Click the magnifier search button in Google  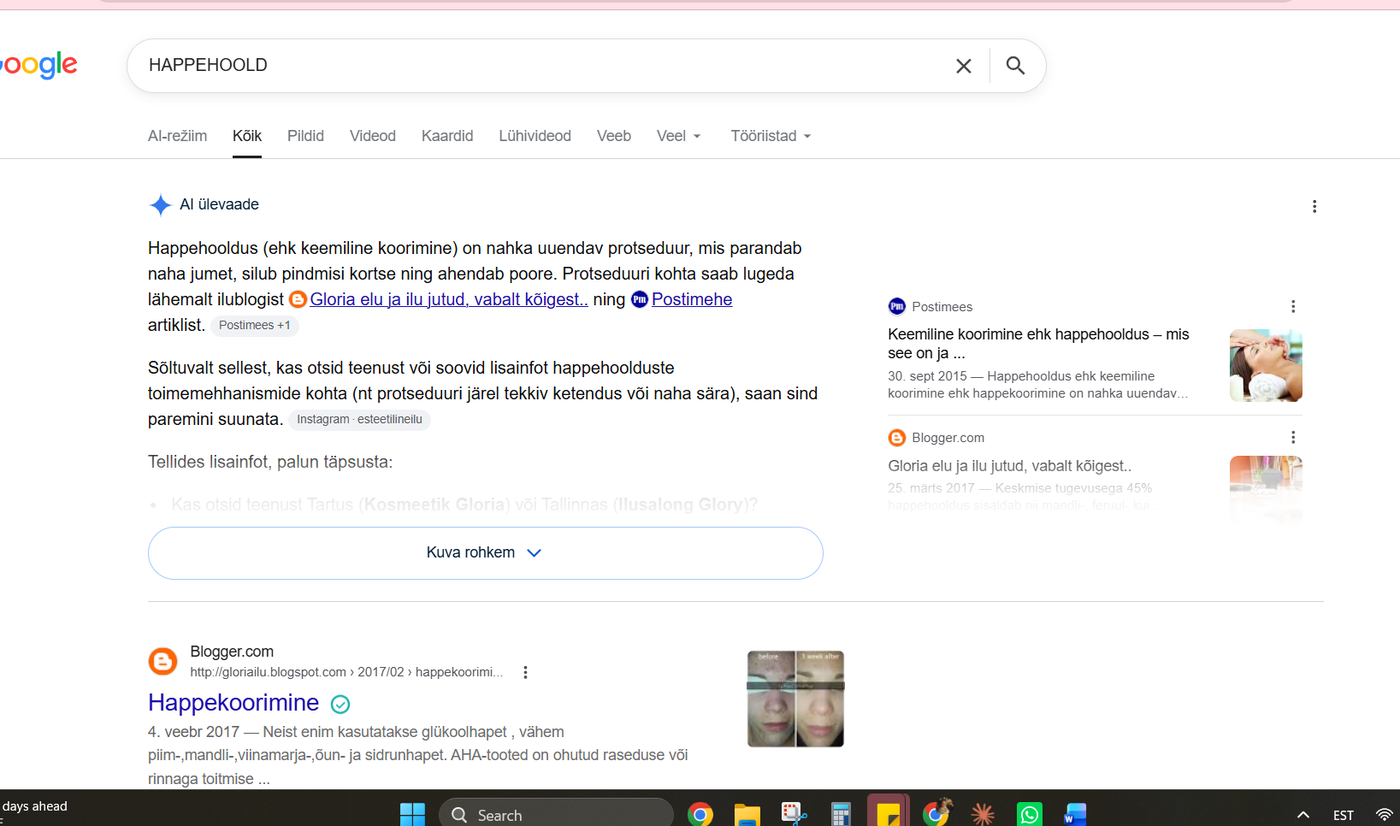[x=1015, y=66]
